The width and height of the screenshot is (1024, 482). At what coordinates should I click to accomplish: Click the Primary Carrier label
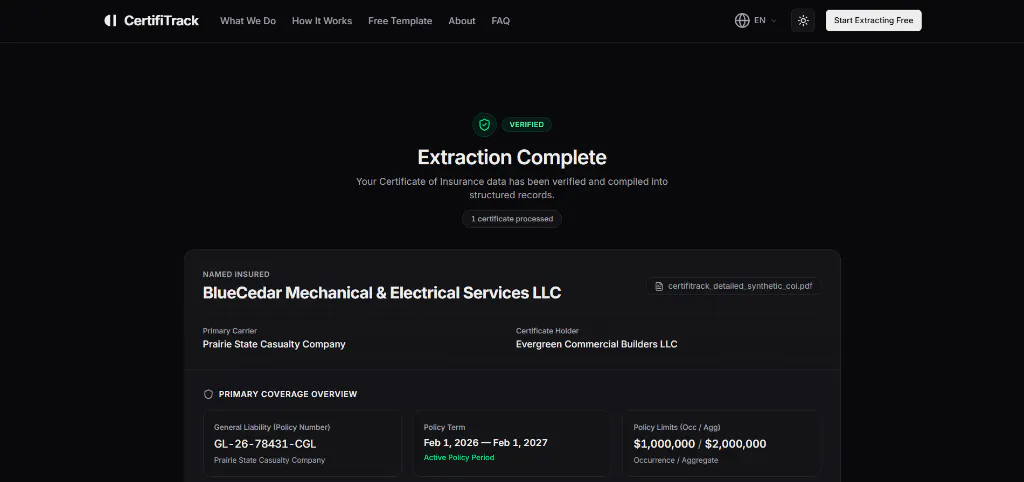(230, 330)
